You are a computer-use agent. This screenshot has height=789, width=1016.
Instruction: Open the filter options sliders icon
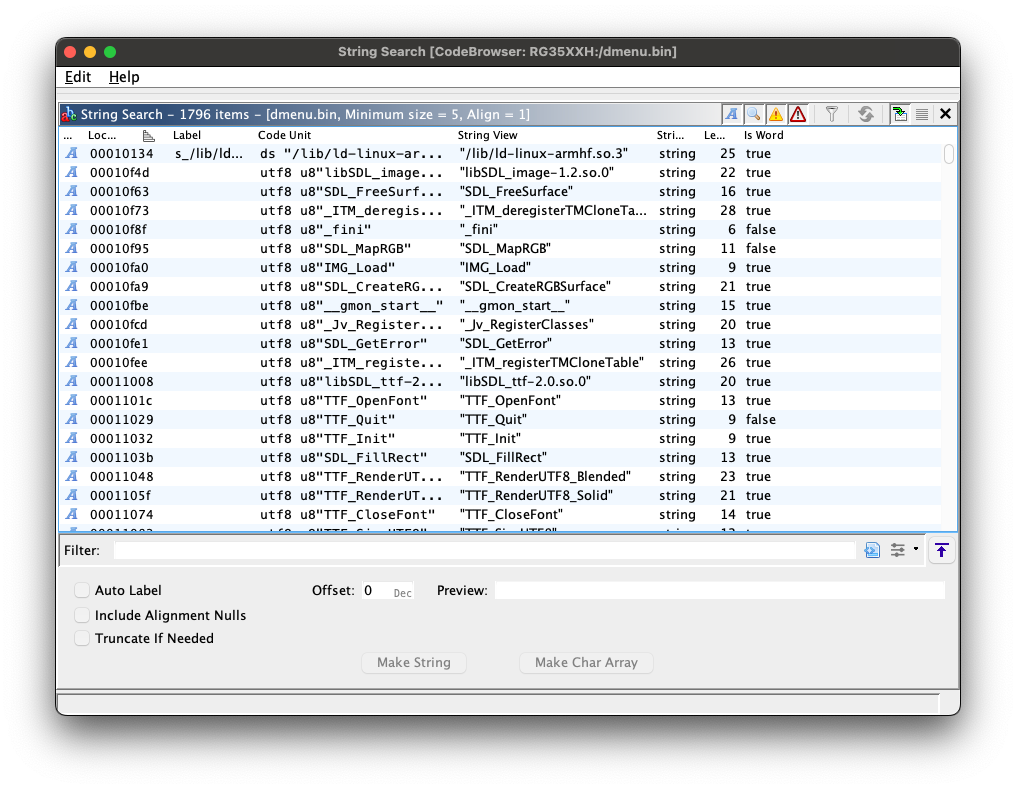tap(897, 551)
